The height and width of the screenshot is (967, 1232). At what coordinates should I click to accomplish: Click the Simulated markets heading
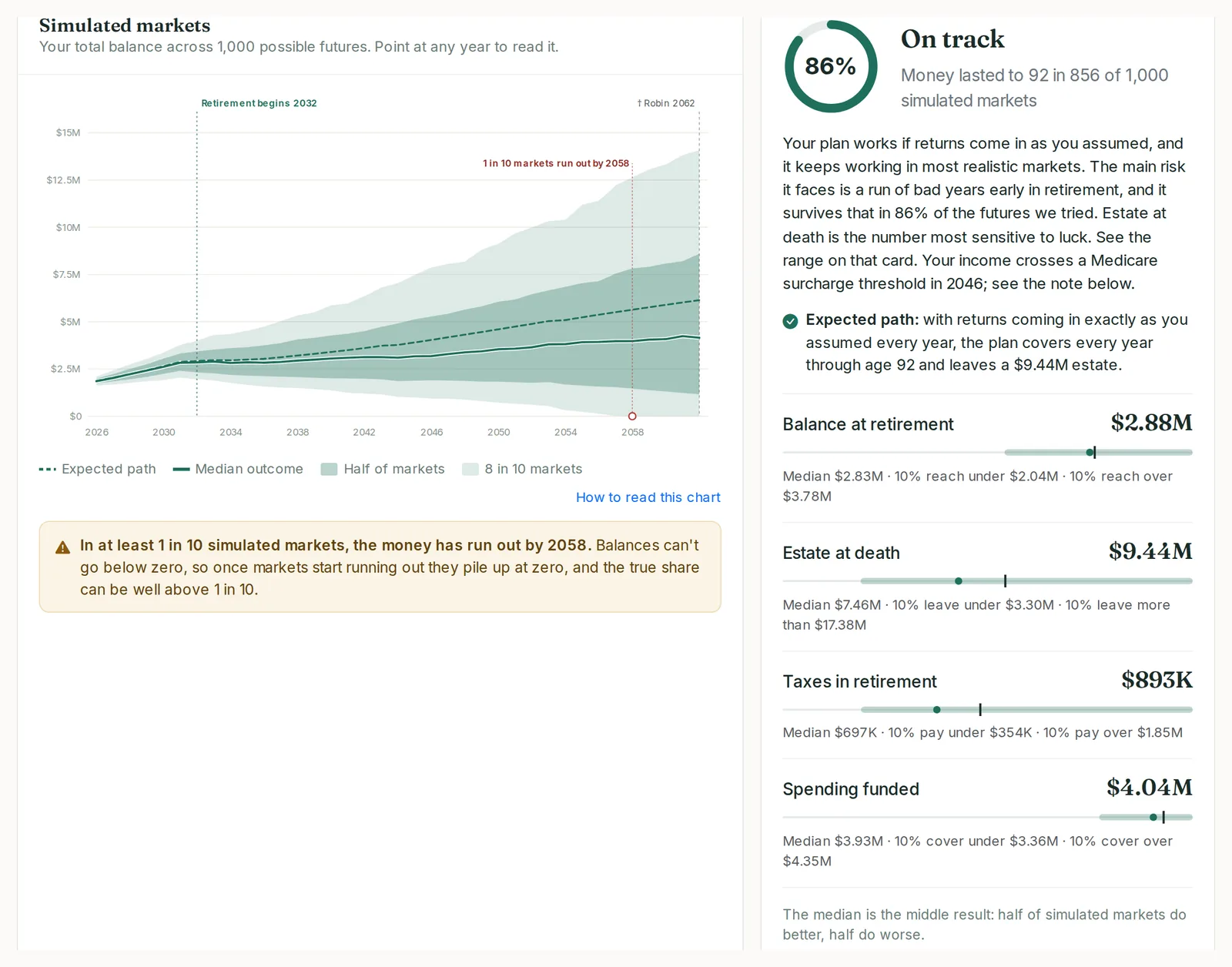pyautogui.click(x=125, y=25)
